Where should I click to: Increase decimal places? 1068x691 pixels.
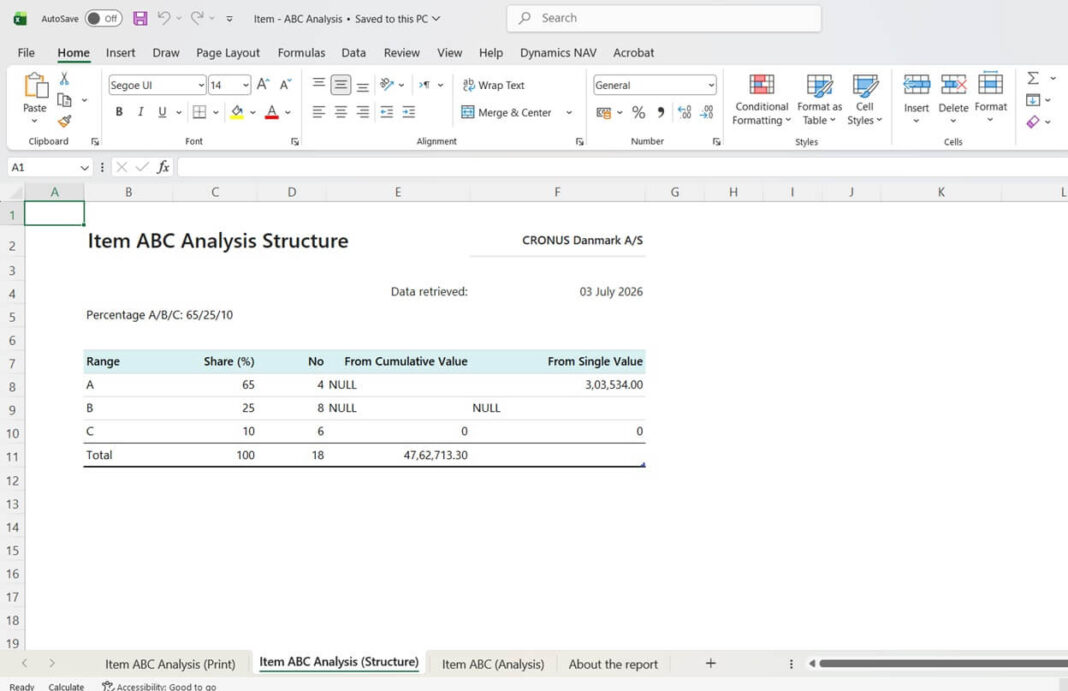pyautogui.click(x=685, y=112)
